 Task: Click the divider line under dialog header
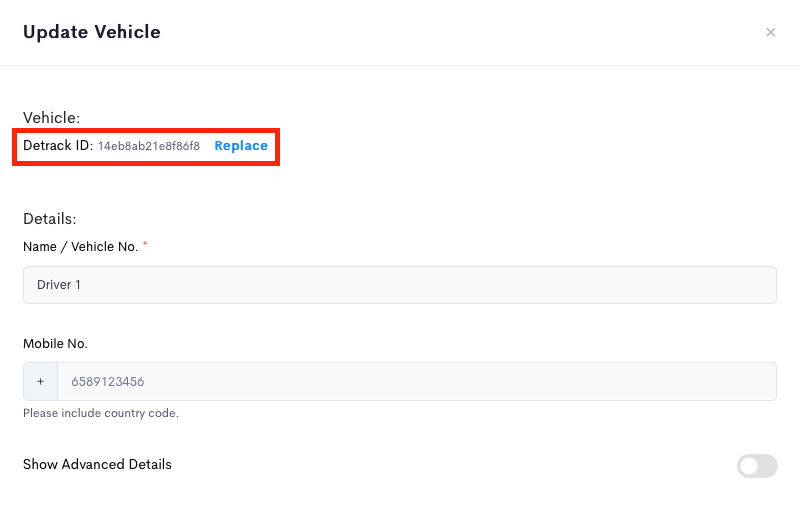pos(400,65)
